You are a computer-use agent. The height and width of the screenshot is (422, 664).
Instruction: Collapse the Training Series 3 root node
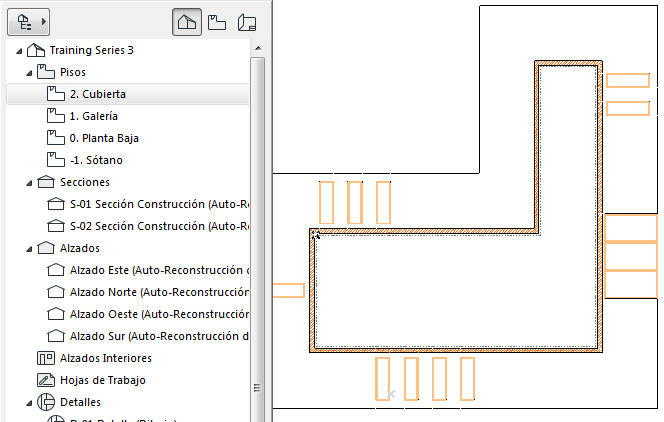(x=19, y=51)
